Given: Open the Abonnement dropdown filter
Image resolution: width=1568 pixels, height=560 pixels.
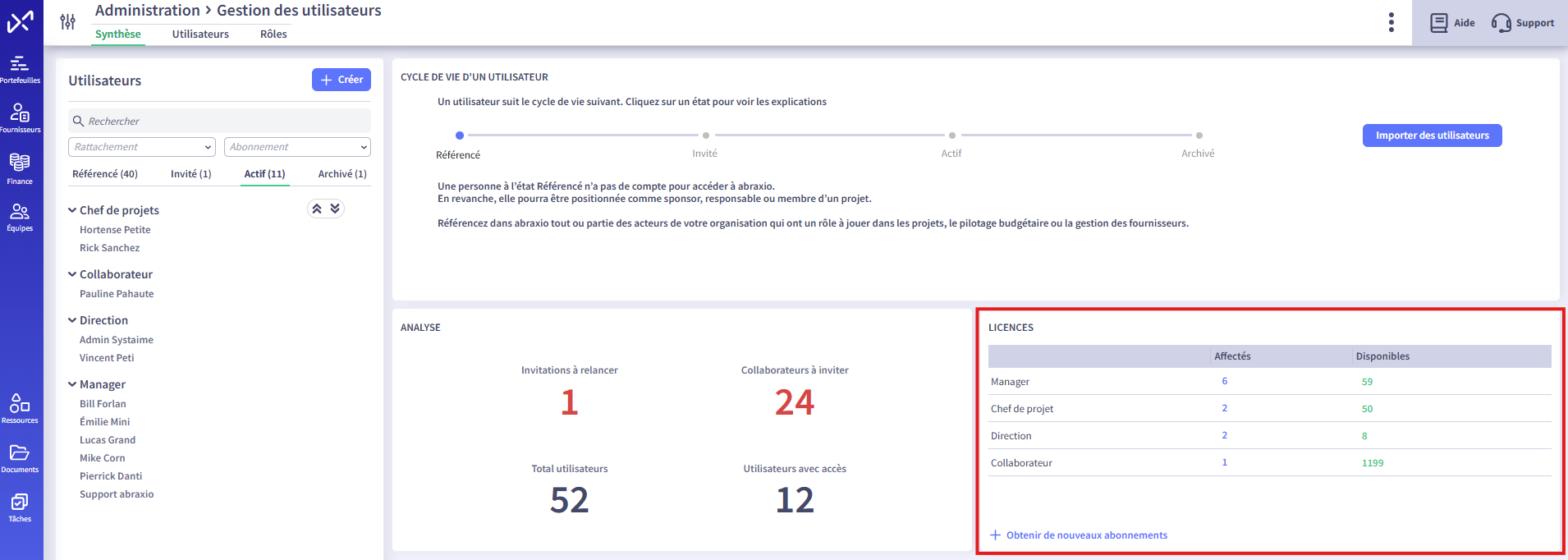Looking at the screenshot, I should [297, 147].
